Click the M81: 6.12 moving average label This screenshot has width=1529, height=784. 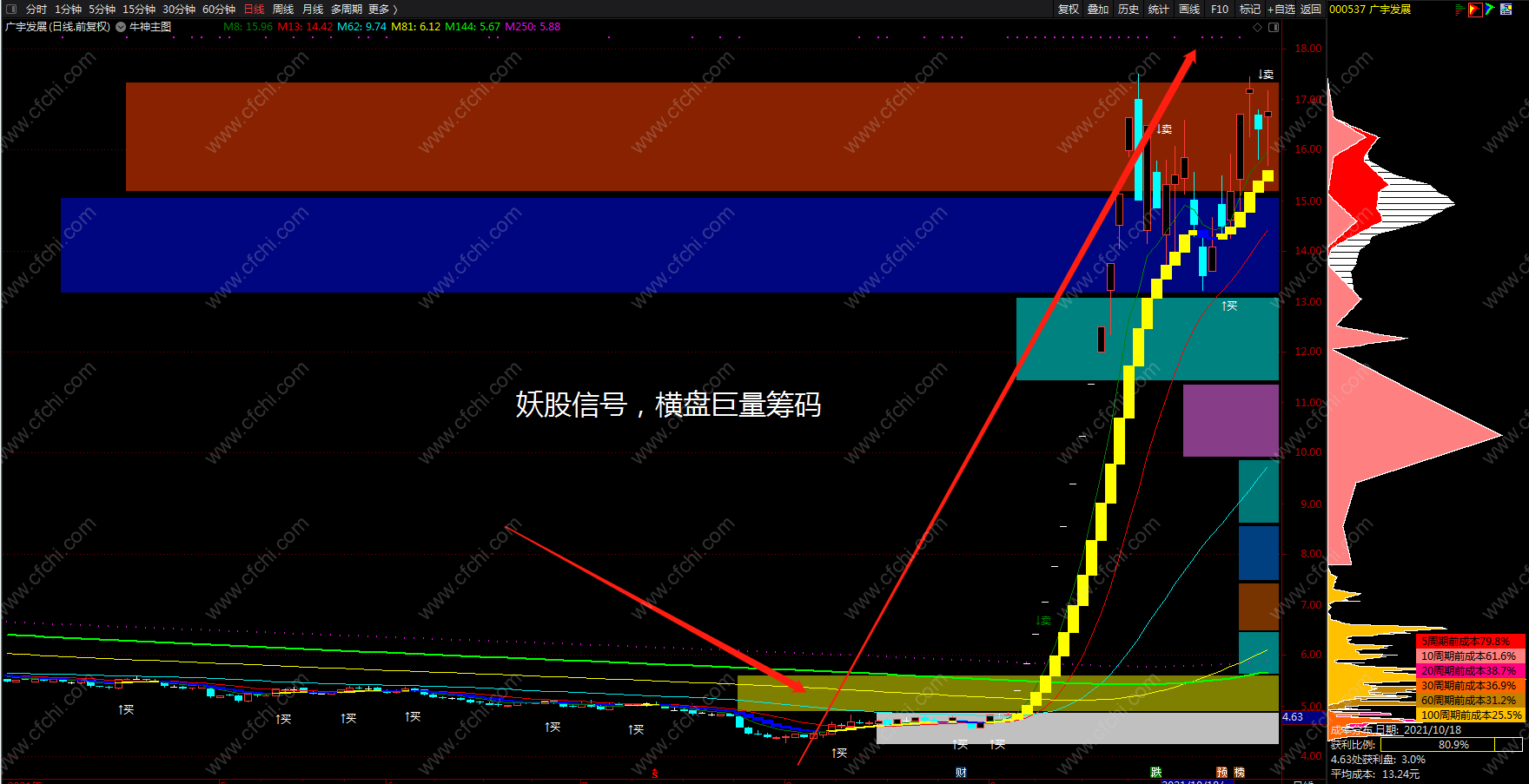(x=416, y=27)
